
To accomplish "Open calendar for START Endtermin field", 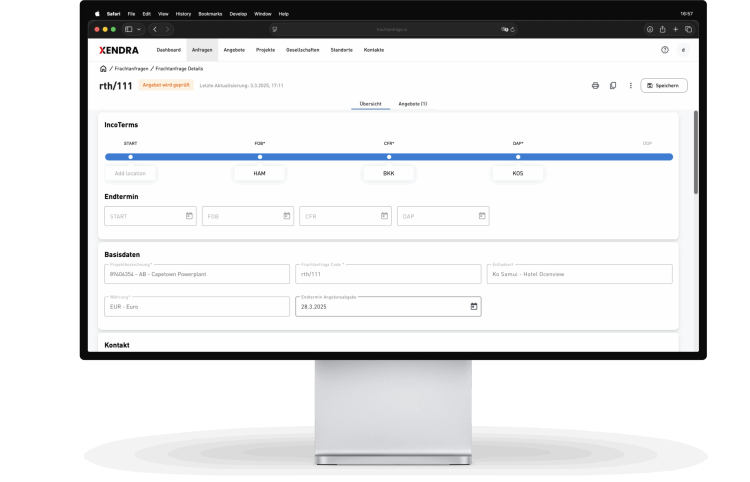I will point(189,216).
